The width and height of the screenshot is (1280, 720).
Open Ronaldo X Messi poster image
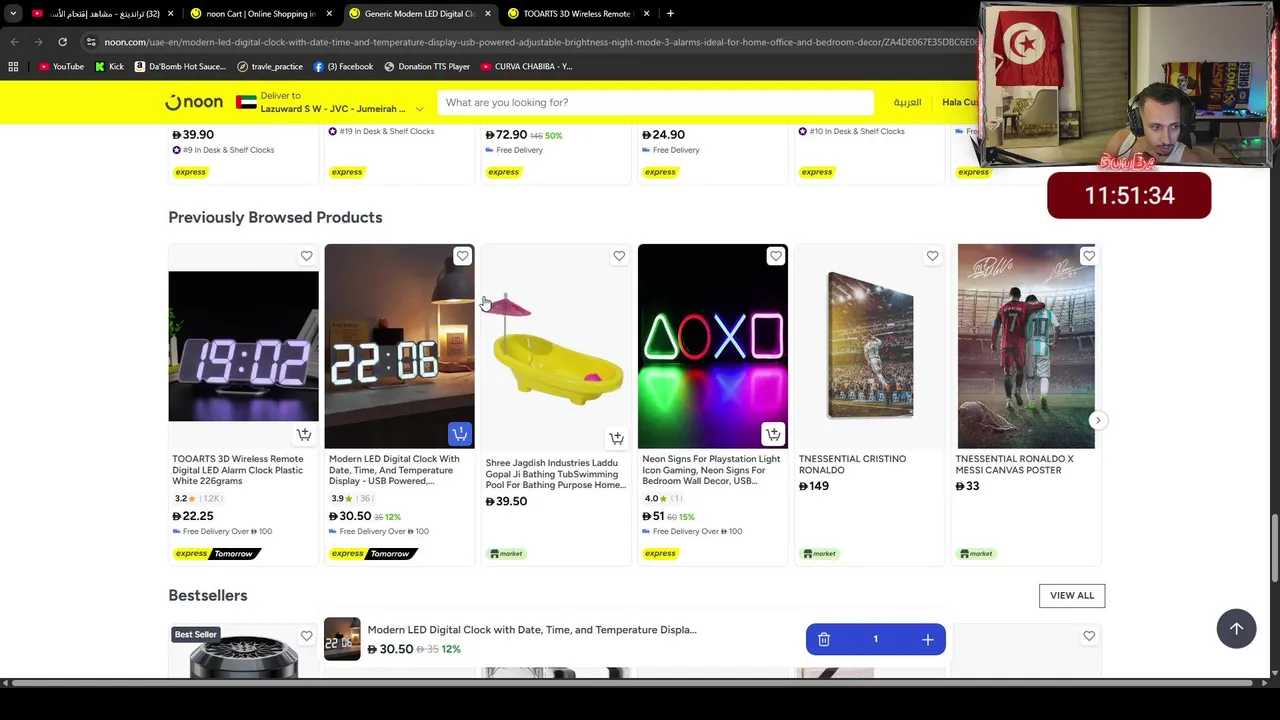tap(1026, 346)
